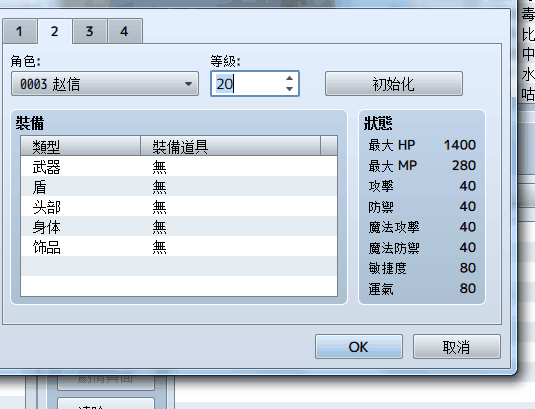Select the 头部 equipment row

179,207
